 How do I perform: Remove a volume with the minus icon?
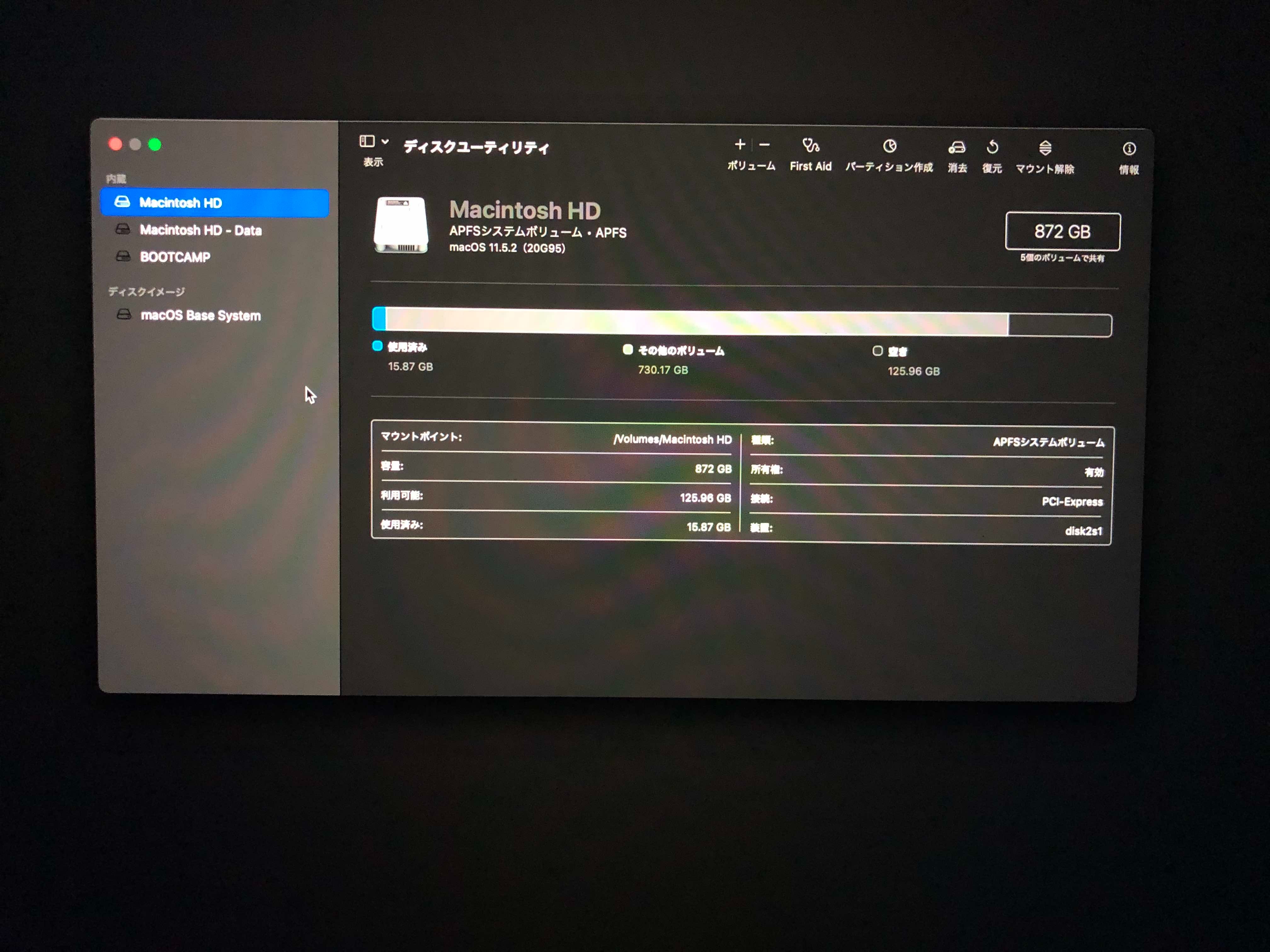764,144
